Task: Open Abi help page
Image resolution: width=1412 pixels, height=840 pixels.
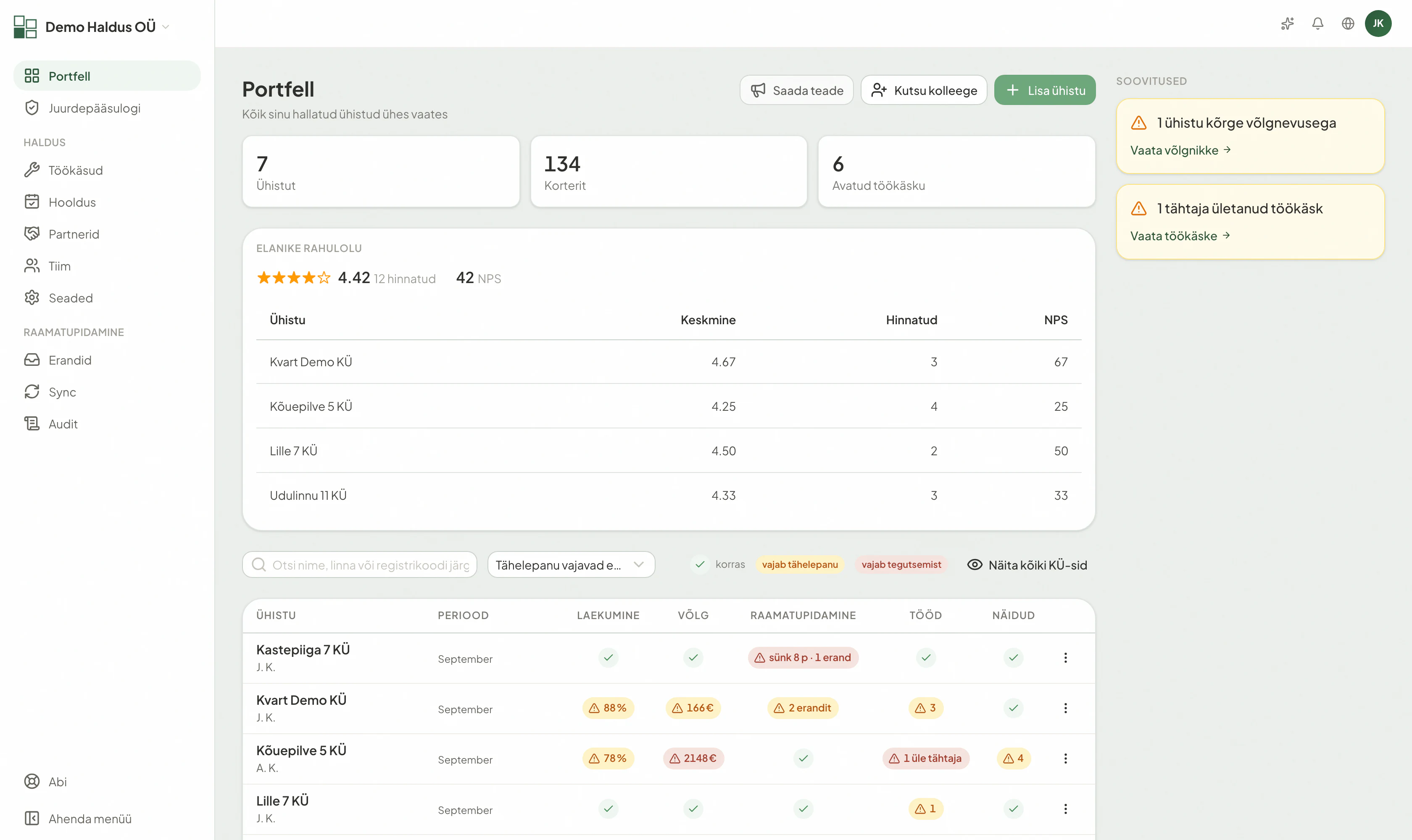Action: click(107, 781)
